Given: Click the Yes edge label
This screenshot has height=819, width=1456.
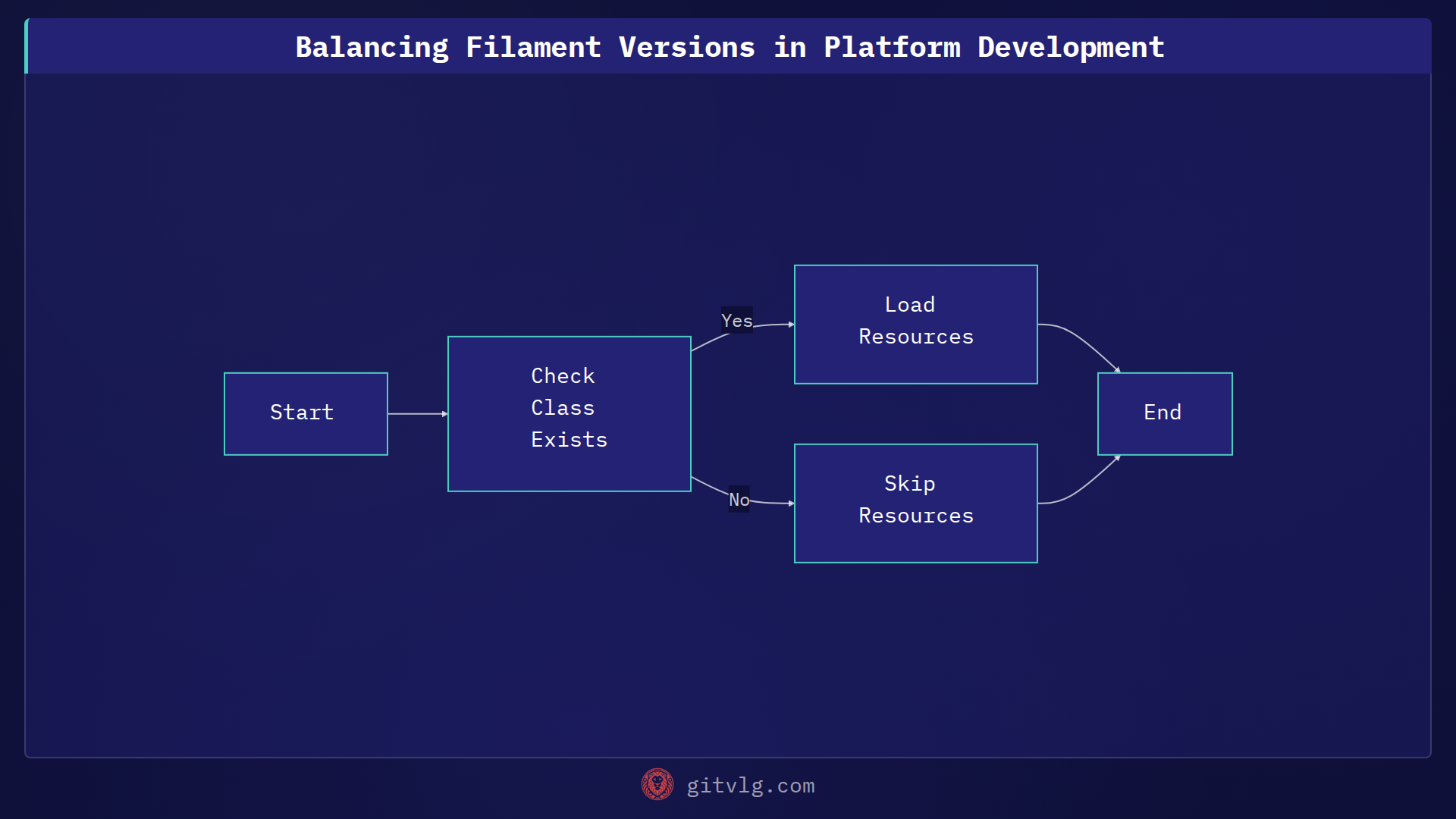Looking at the screenshot, I should pyautogui.click(x=737, y=320).
